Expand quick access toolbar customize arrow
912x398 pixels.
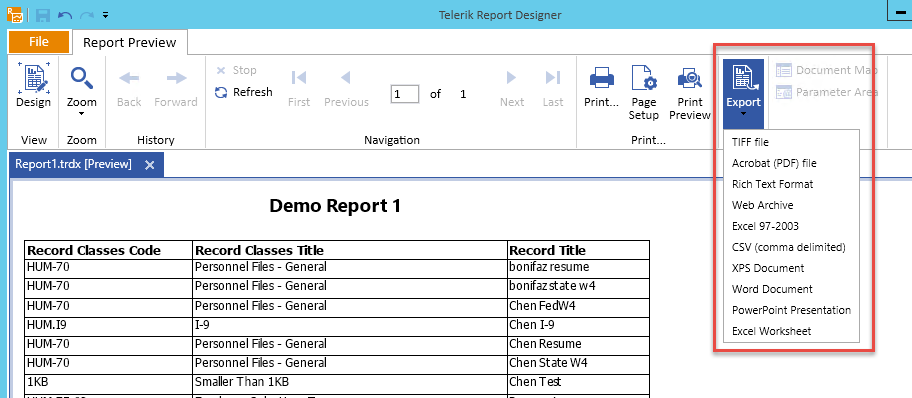click(x=105, y=15)
